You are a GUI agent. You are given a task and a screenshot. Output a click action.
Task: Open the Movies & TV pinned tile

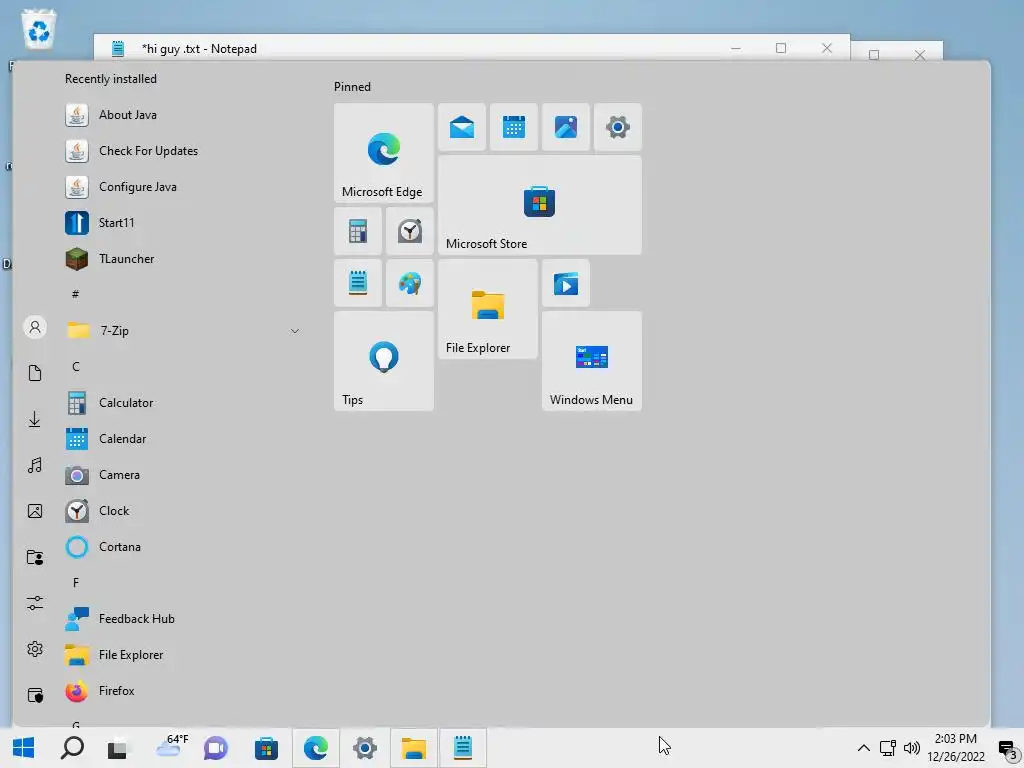[566, 283]
